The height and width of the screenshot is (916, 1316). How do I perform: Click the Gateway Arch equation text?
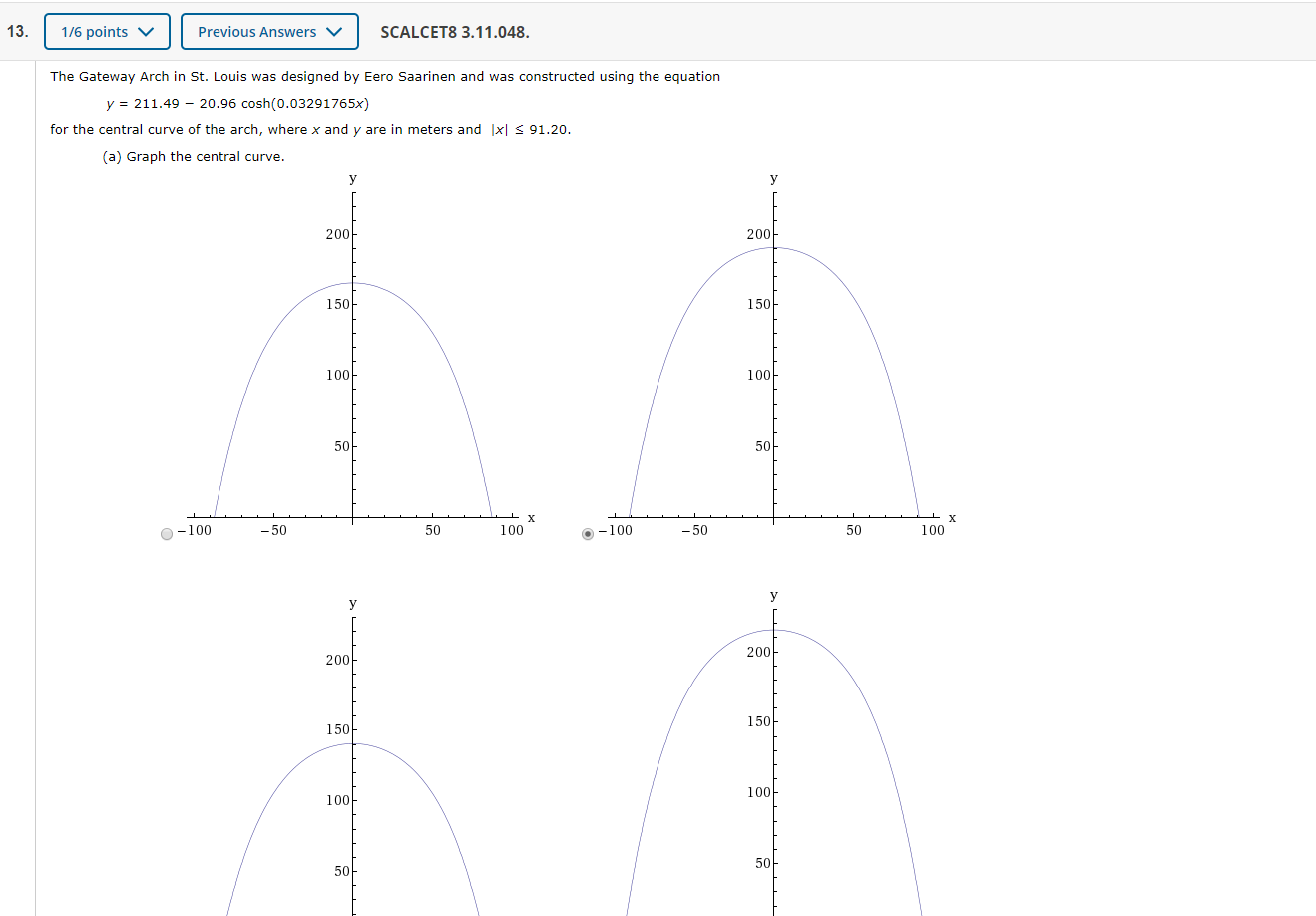click(239, 103)
